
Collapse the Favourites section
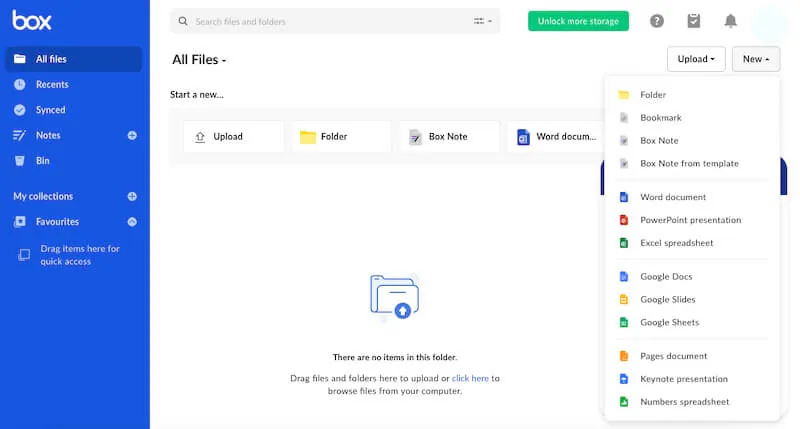[132, 222]
